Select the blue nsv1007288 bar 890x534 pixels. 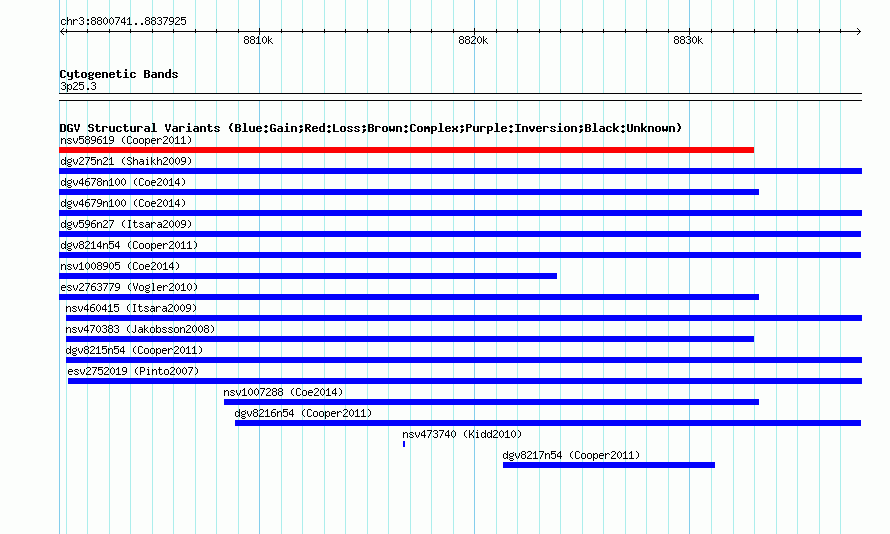coord(492,402)
